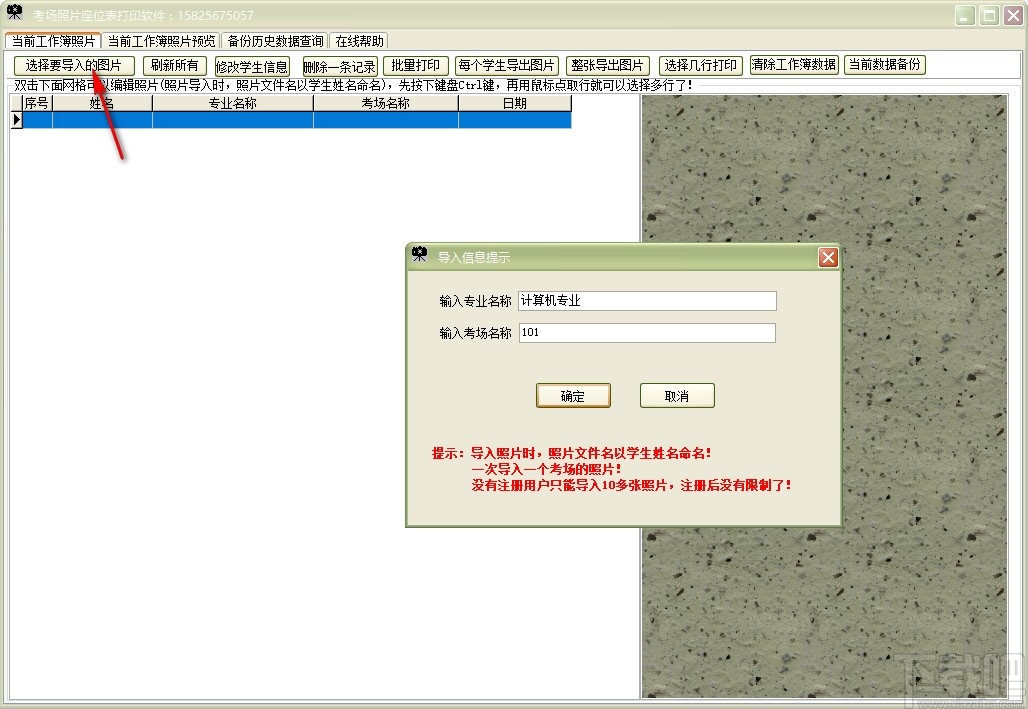Viewport: 1028px width, 709px height.
Task: Cancel the import dialog with 取消
Action: 676,395
